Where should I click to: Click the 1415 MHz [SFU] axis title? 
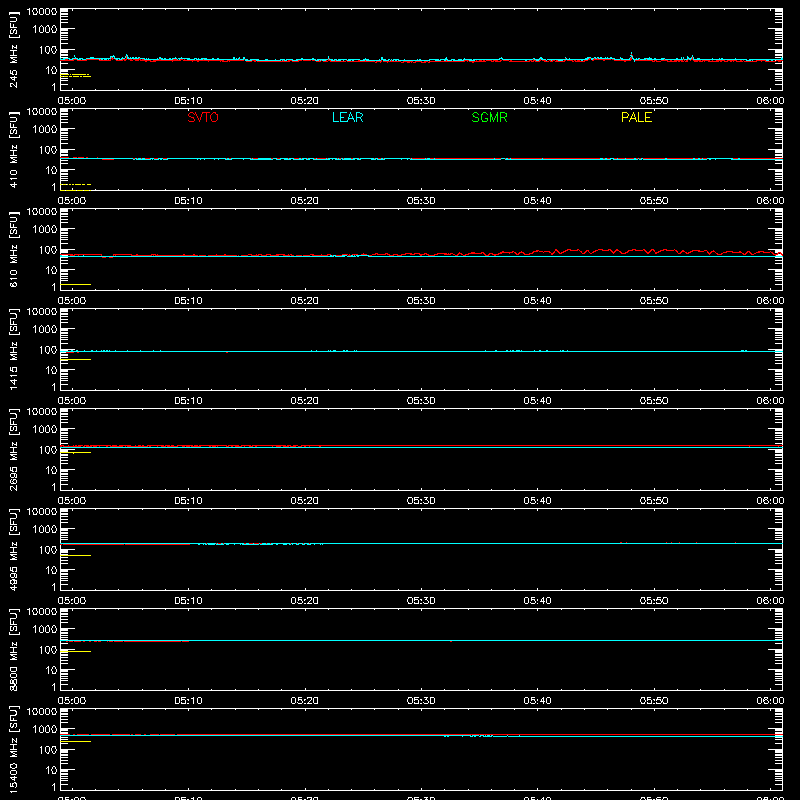(x=13, y=349)
